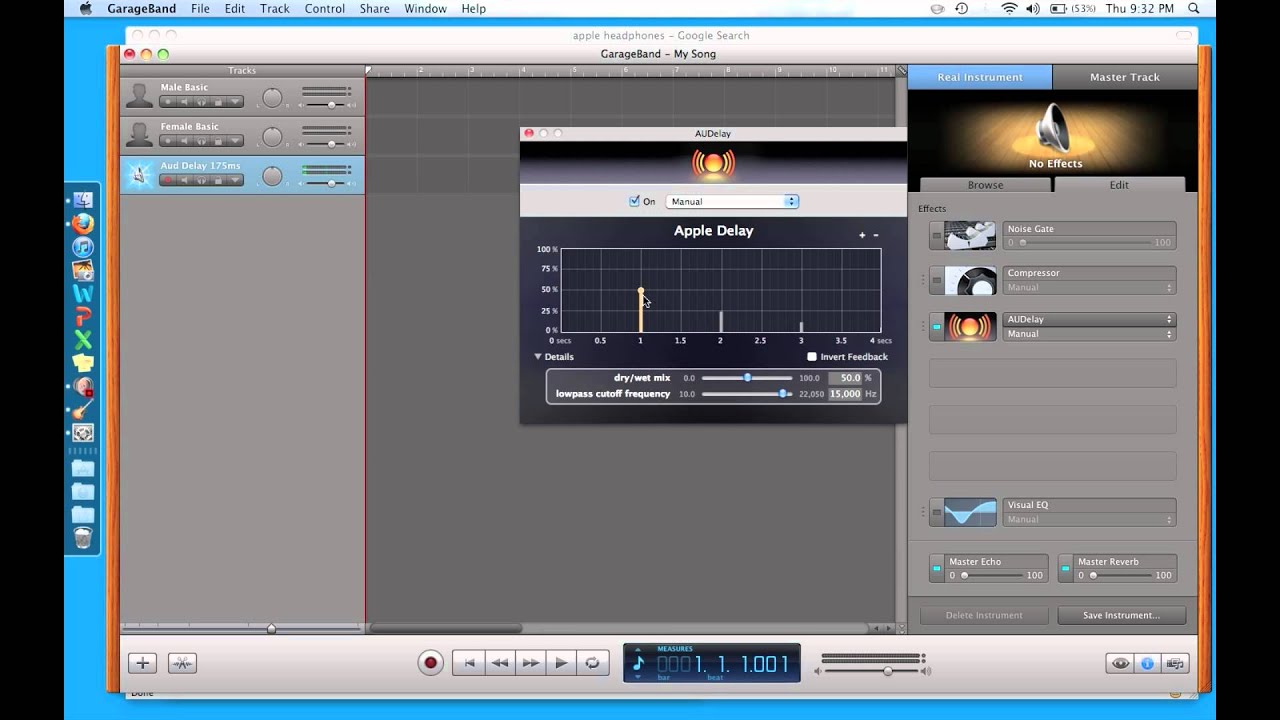Mute the Female Basic track
This screenshot has width=1280, height=720.
185,141
